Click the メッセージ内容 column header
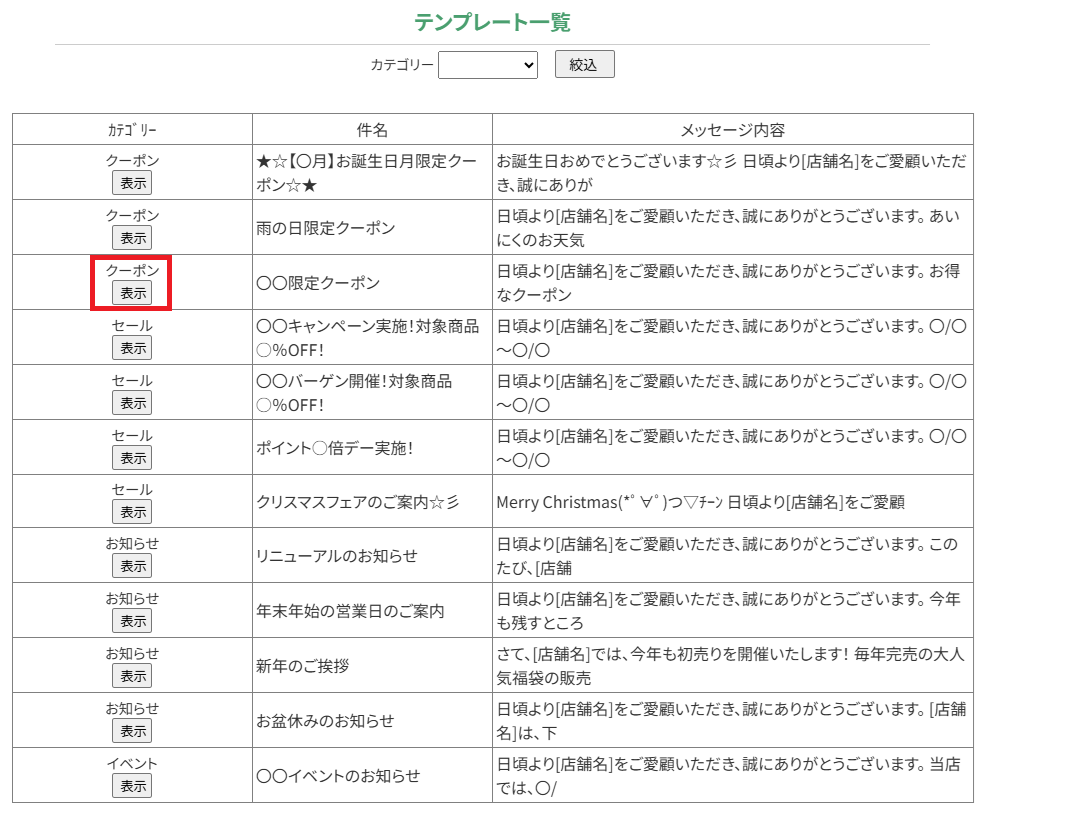Screen dimensions: 1091x817 pyautogui.click(x=733, y=129)
